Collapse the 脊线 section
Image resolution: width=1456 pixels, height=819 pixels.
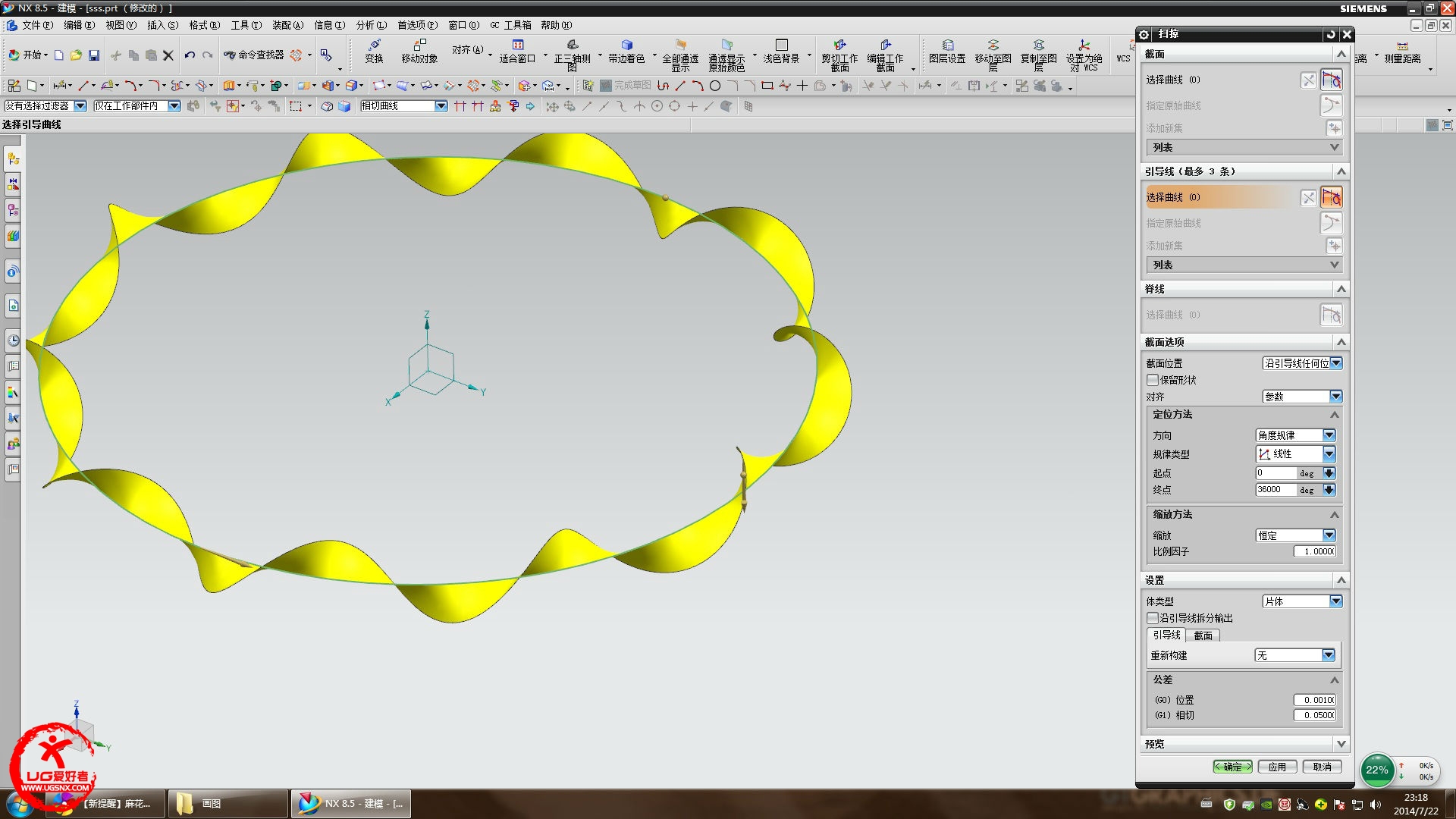click(x=1341, y=289)
